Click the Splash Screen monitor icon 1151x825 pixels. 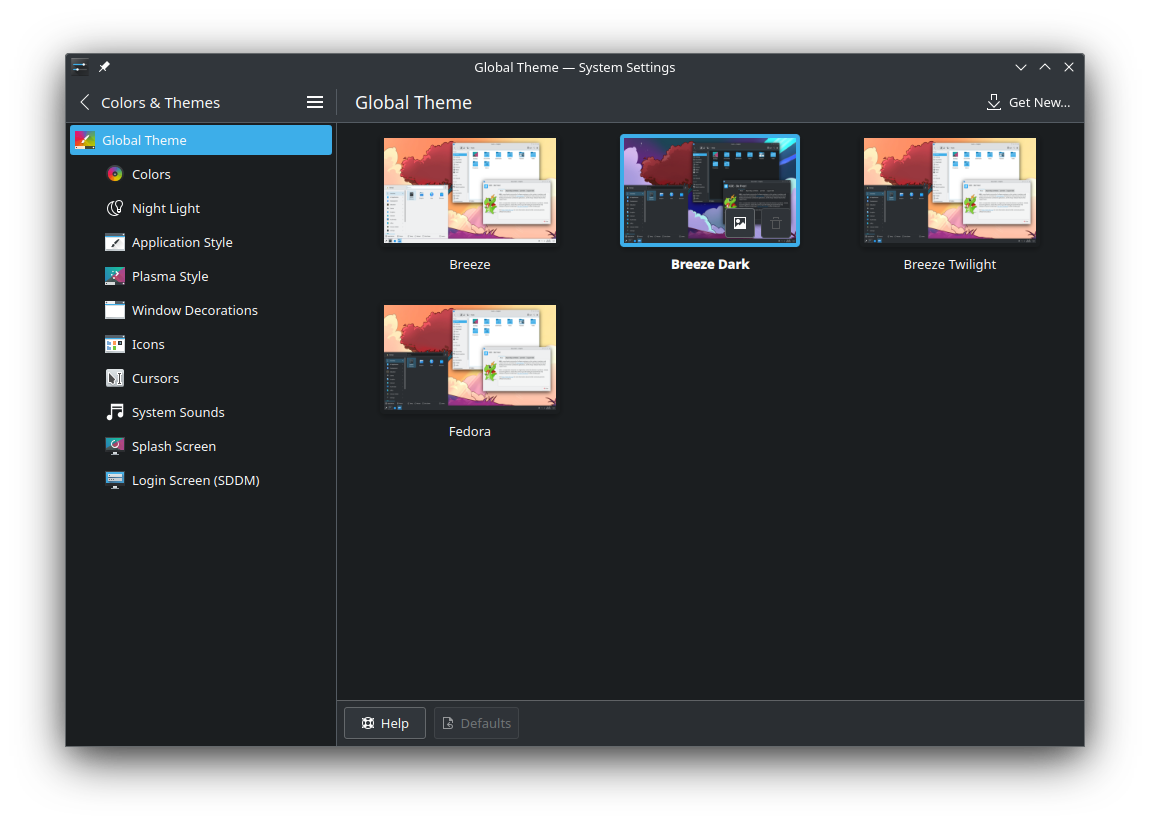[x=115, y=446]
